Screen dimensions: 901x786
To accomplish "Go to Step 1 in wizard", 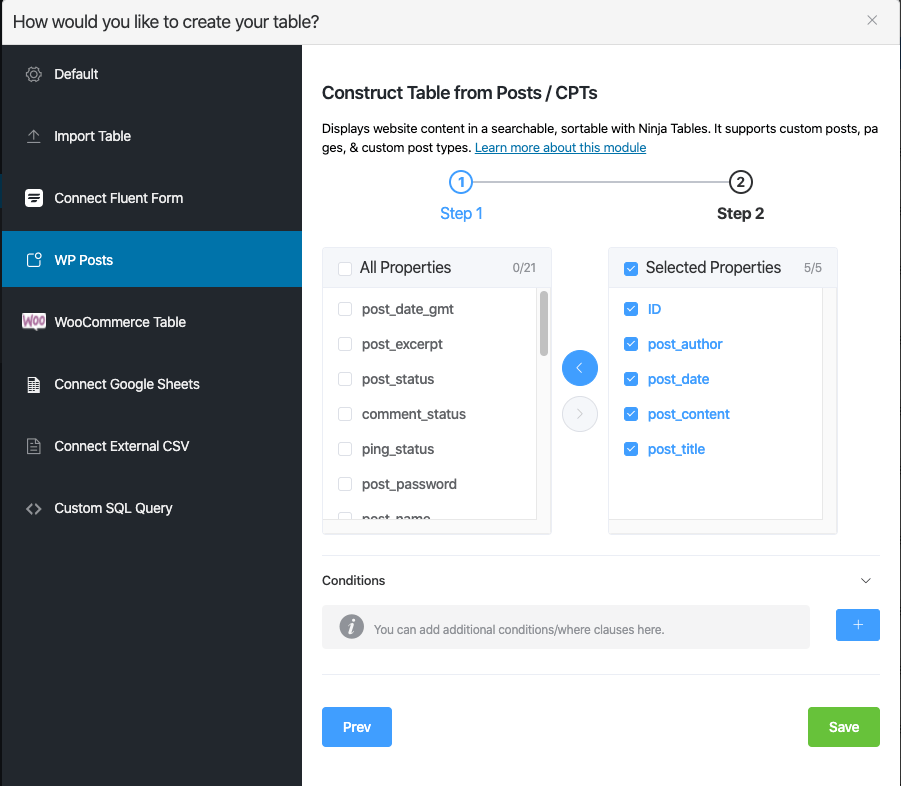I will coord(460,183).
